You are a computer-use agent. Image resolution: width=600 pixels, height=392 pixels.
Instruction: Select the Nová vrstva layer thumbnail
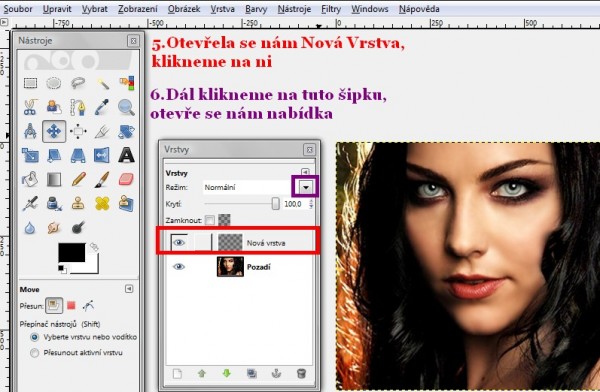(x=230, y=242)
